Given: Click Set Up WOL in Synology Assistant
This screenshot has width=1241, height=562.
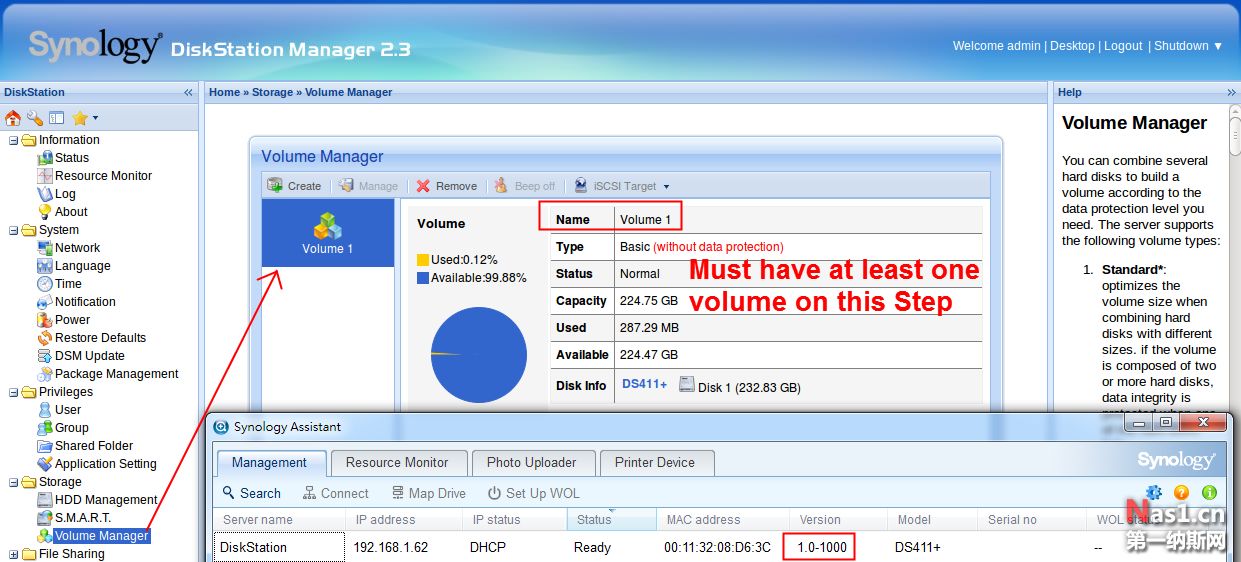Looking at the screenshot, I should tap(532, 493).
